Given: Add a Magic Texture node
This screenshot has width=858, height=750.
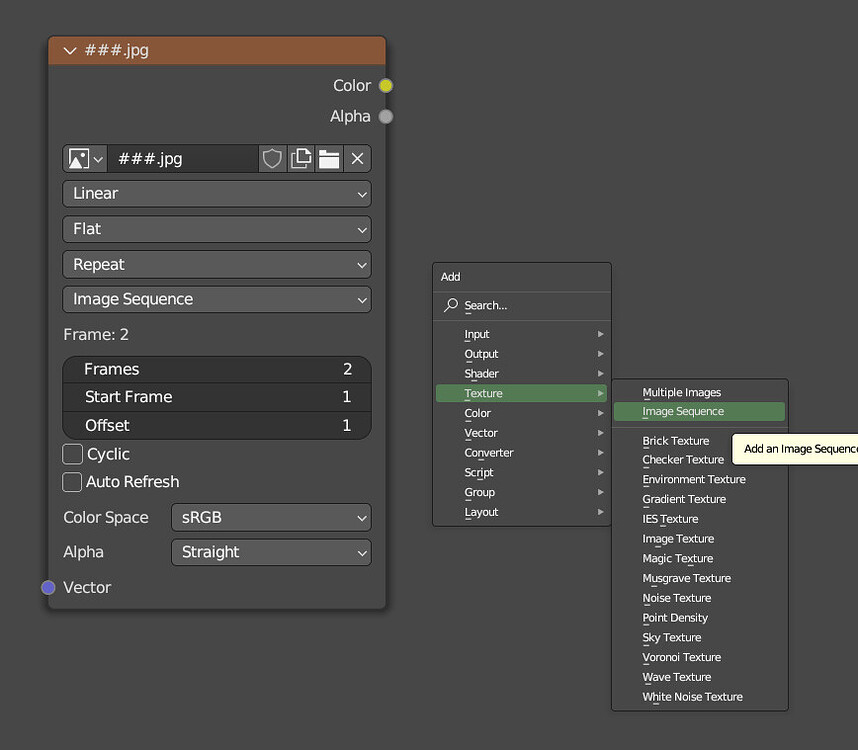Looking at the screenshot, I should pos(699,559).
